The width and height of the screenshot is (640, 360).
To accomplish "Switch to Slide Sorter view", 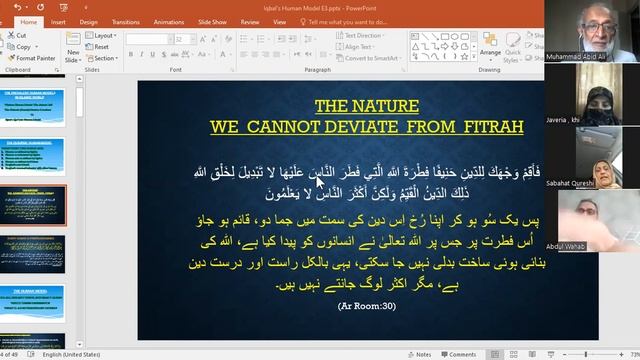I will (513, 354).
